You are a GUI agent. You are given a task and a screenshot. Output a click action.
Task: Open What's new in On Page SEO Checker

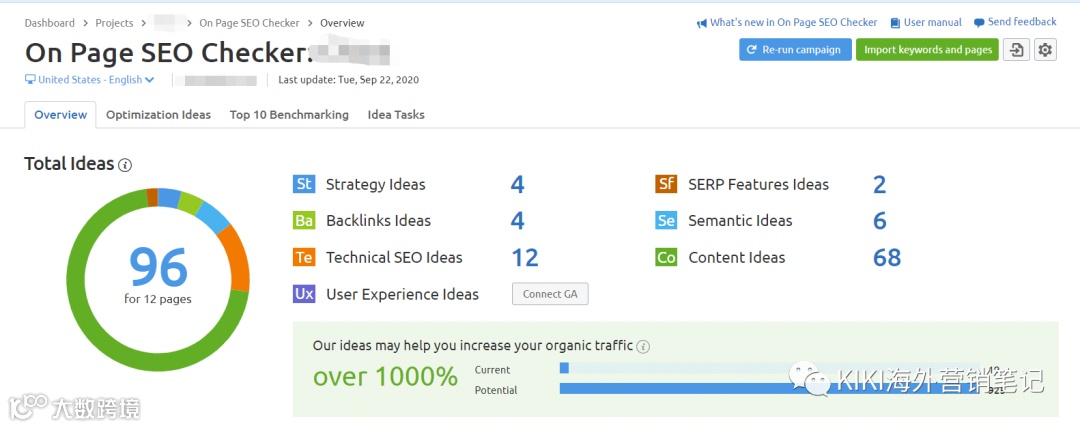[x=794, y=22]
